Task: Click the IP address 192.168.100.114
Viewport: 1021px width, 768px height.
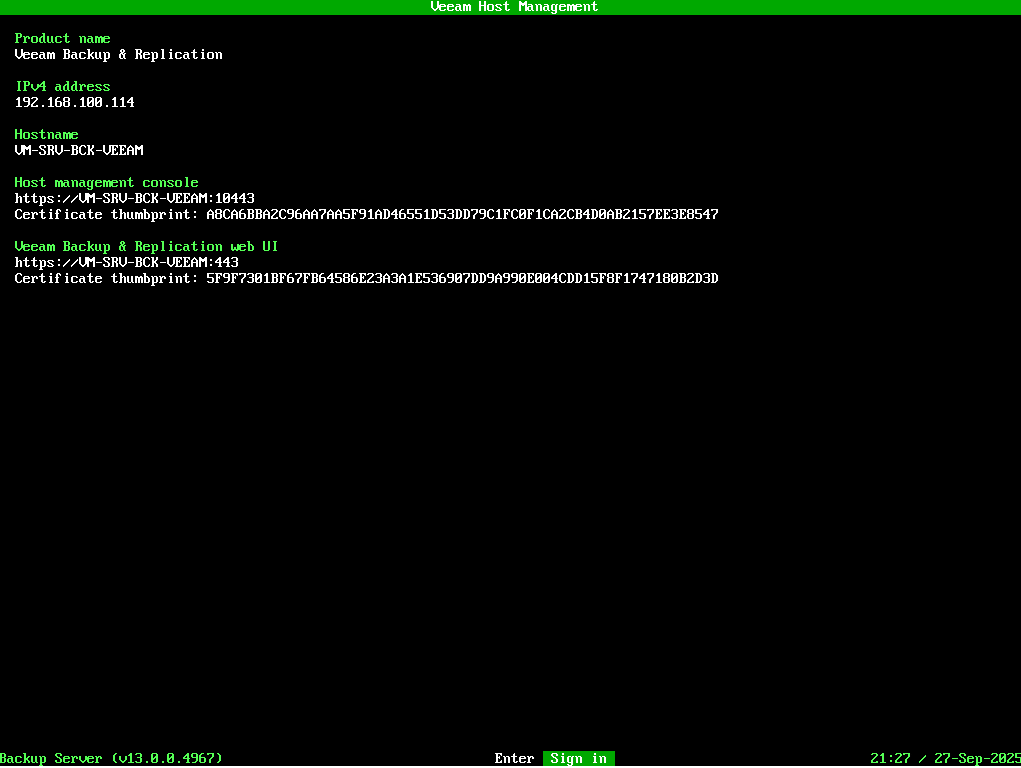Action: pos(74,103)
